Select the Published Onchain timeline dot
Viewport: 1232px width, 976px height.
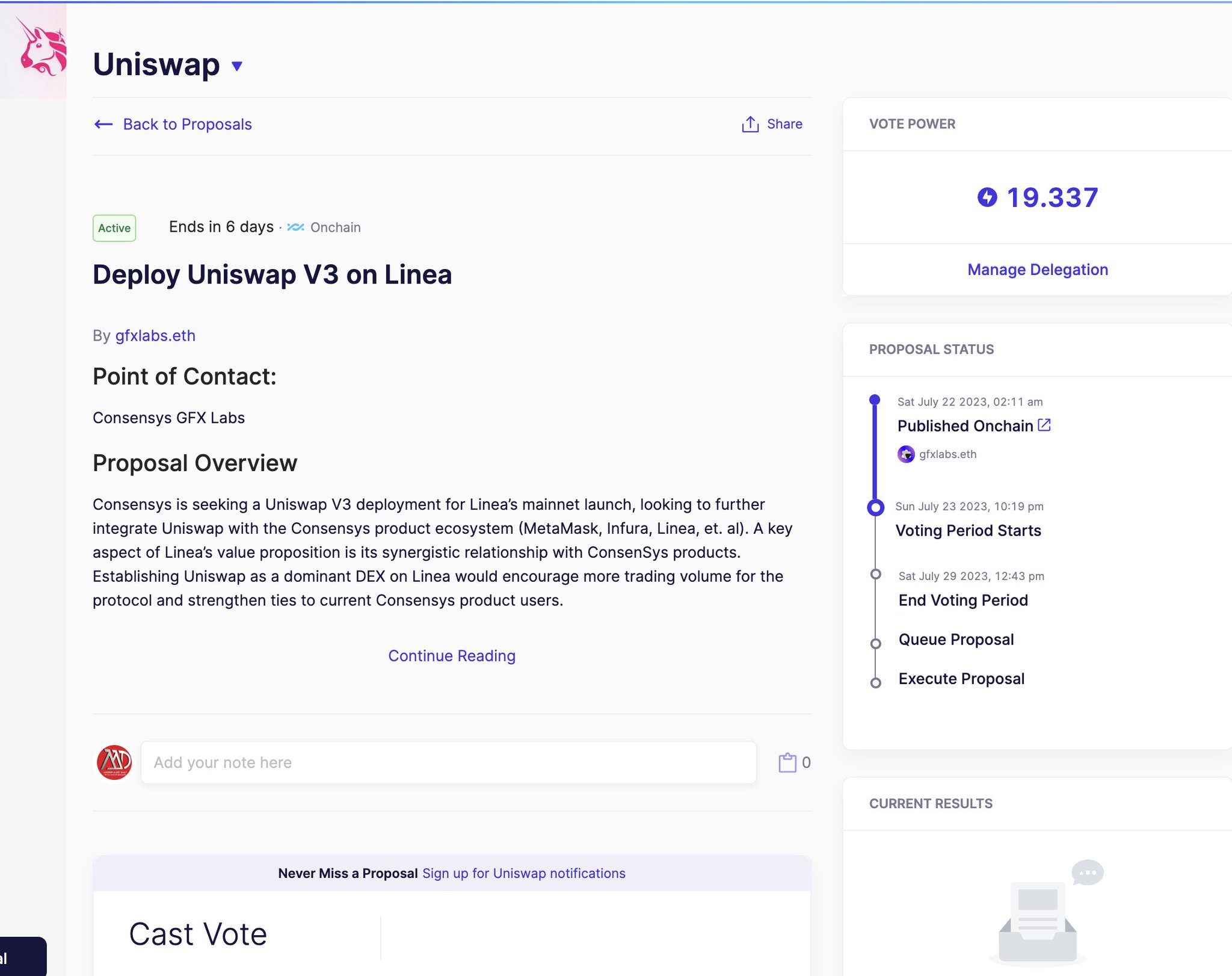click(875, 400)
